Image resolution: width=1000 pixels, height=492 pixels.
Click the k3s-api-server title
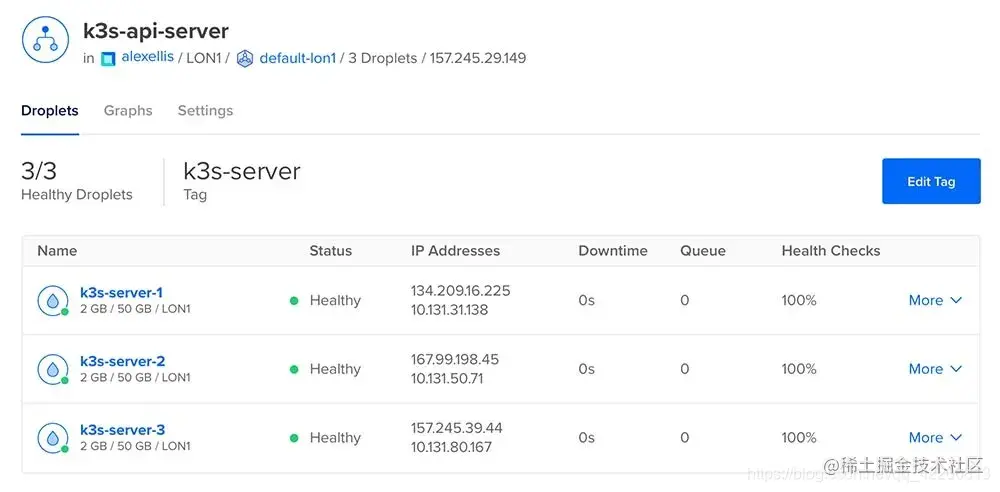[156, 31]
